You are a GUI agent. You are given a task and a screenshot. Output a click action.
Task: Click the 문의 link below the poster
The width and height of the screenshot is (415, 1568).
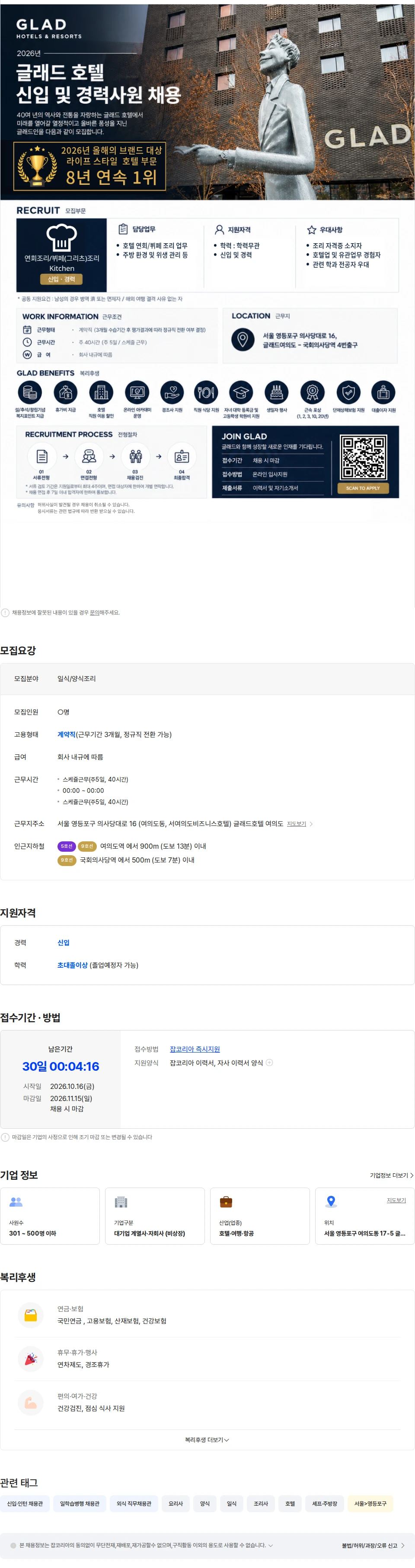point(94,612)
